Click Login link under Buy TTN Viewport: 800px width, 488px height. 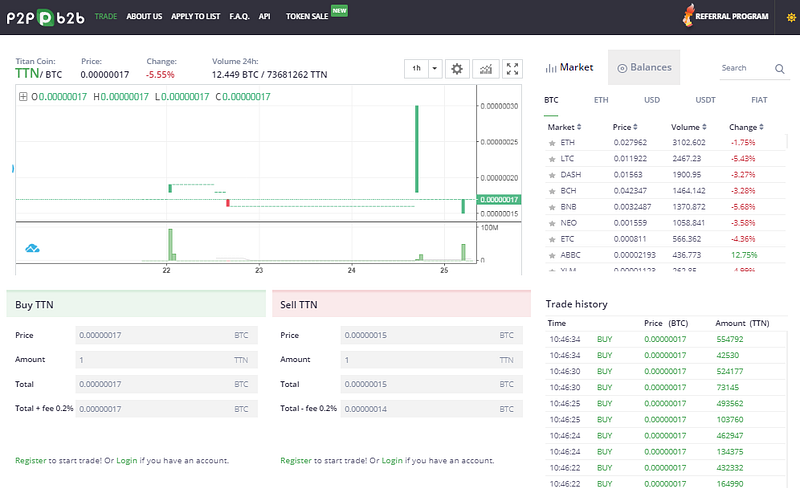127,460
